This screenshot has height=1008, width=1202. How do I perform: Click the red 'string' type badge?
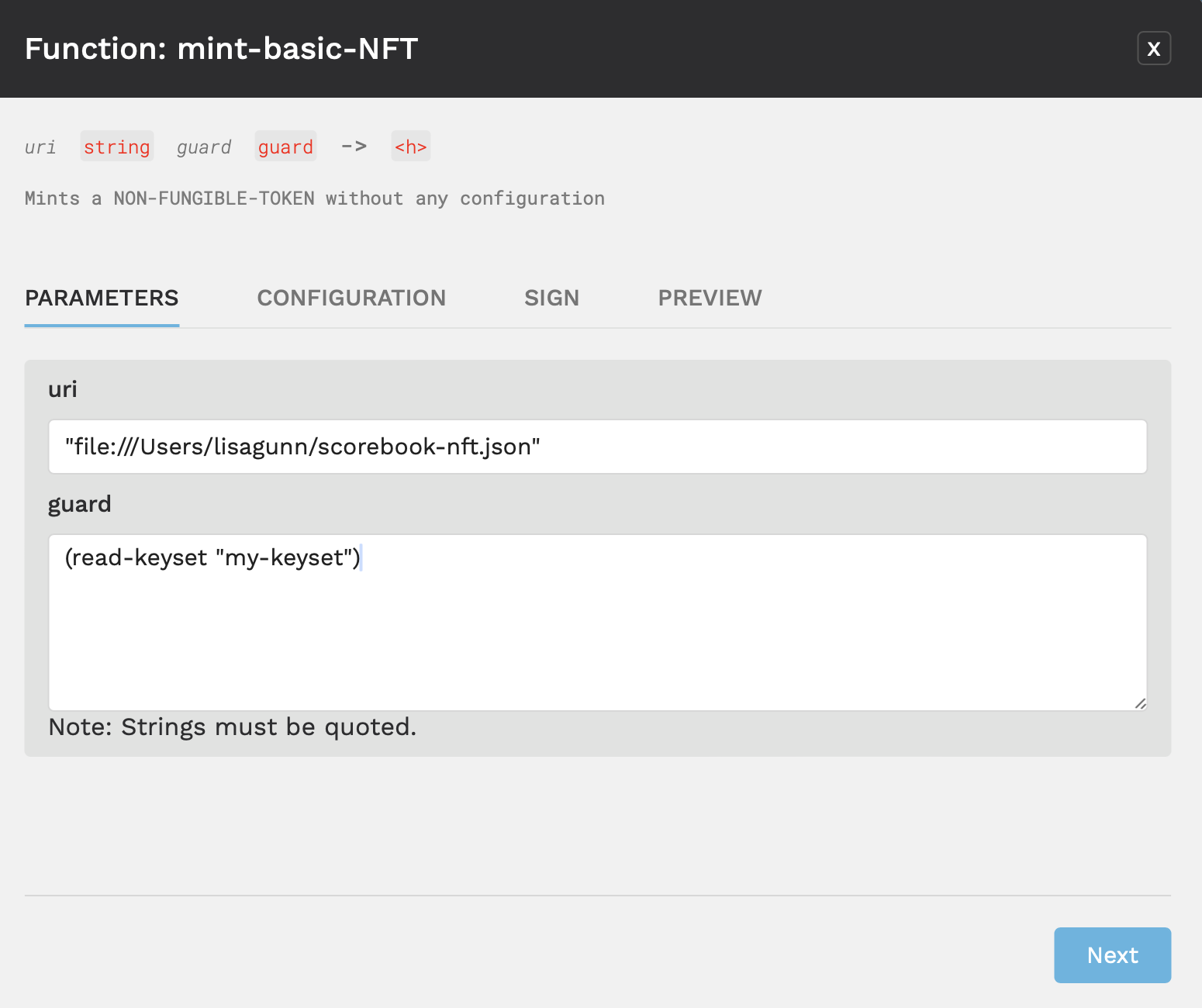117,147
